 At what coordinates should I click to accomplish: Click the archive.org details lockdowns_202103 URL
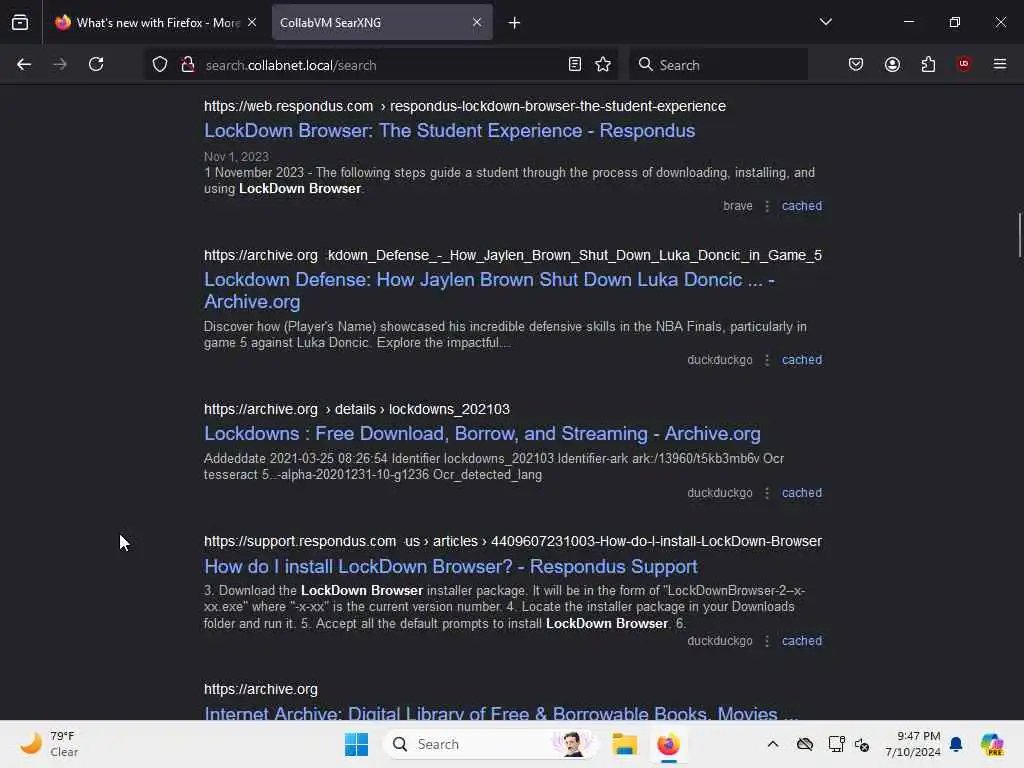(357, 409)
